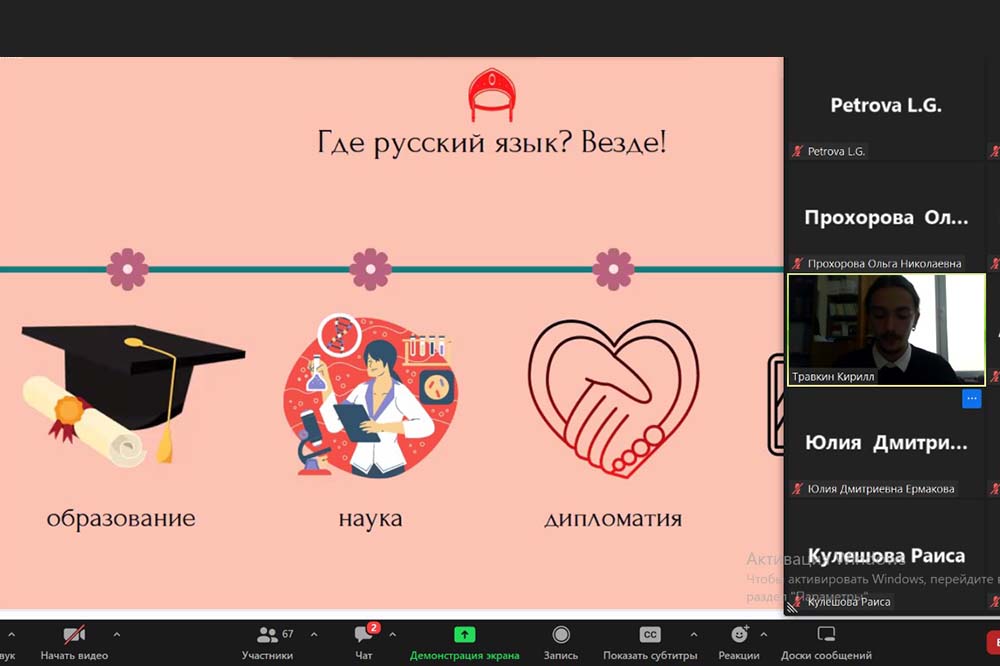
Task: Expand video options caret beside Начать видео
Action: [116, 635]
